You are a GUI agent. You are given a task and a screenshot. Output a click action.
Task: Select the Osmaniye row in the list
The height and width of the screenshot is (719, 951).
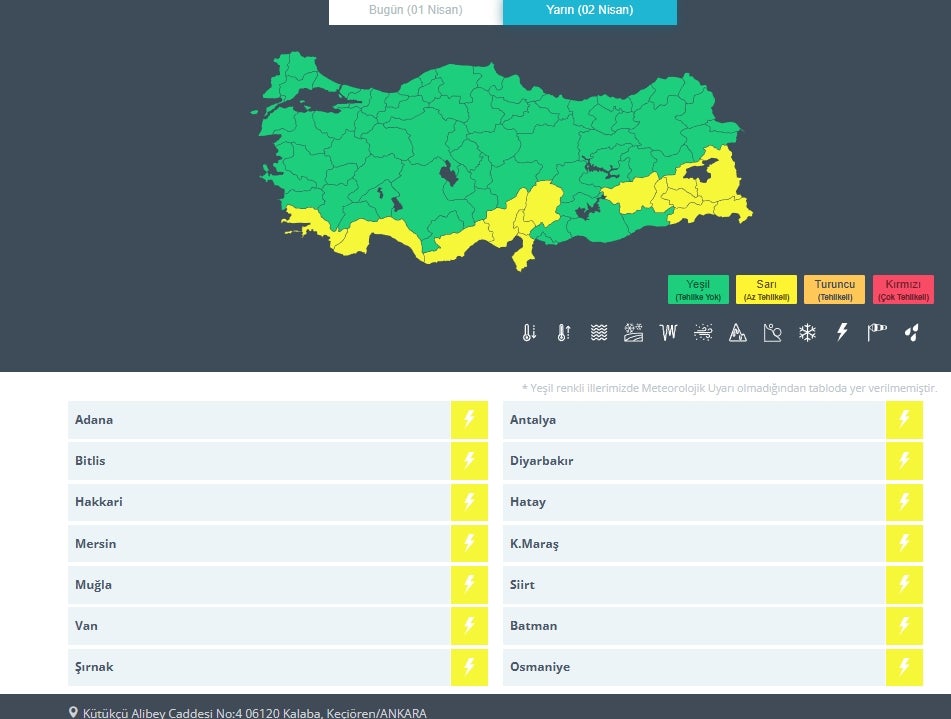point(694,667)
